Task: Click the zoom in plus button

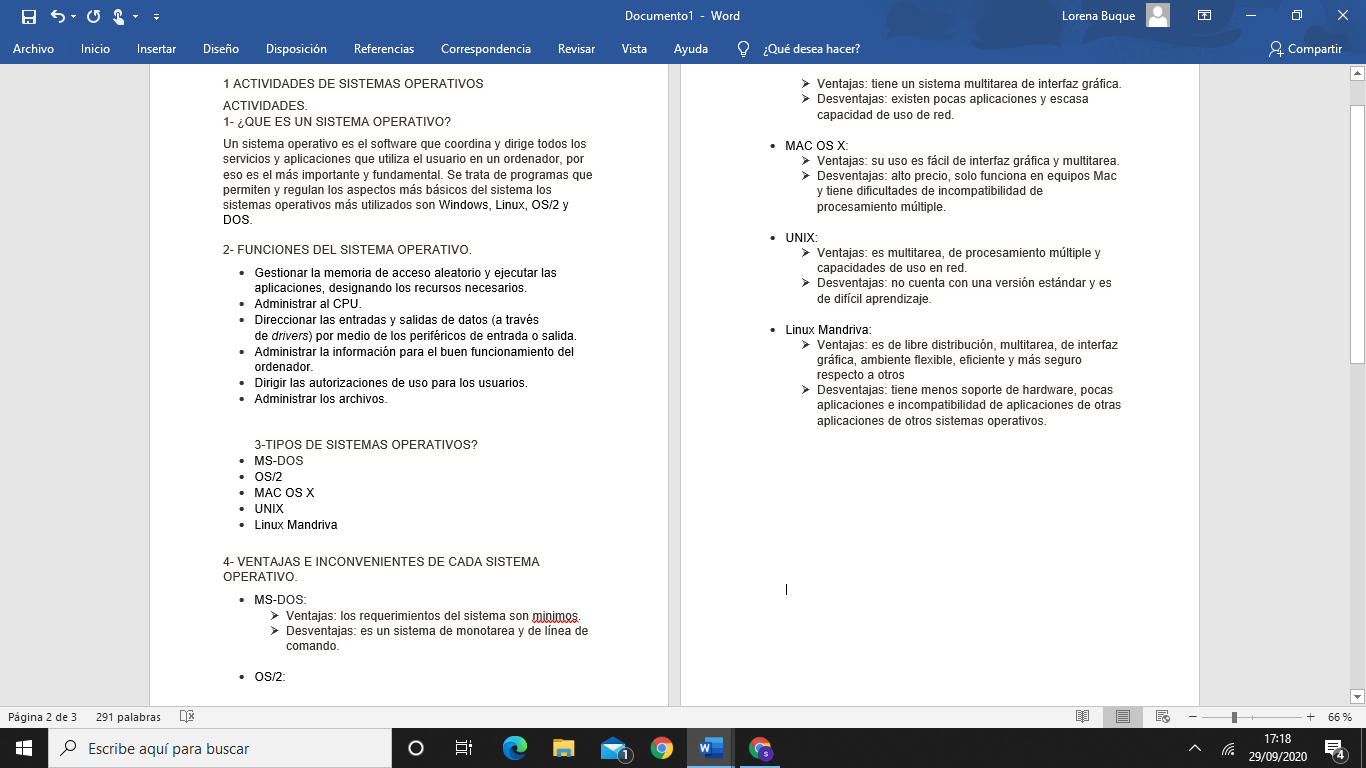Action: [x=1310, y=717]
